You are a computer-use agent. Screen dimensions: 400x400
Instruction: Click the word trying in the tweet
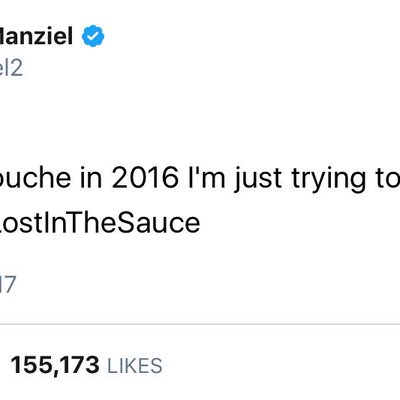pyautogui.click(x=329, y=180)
